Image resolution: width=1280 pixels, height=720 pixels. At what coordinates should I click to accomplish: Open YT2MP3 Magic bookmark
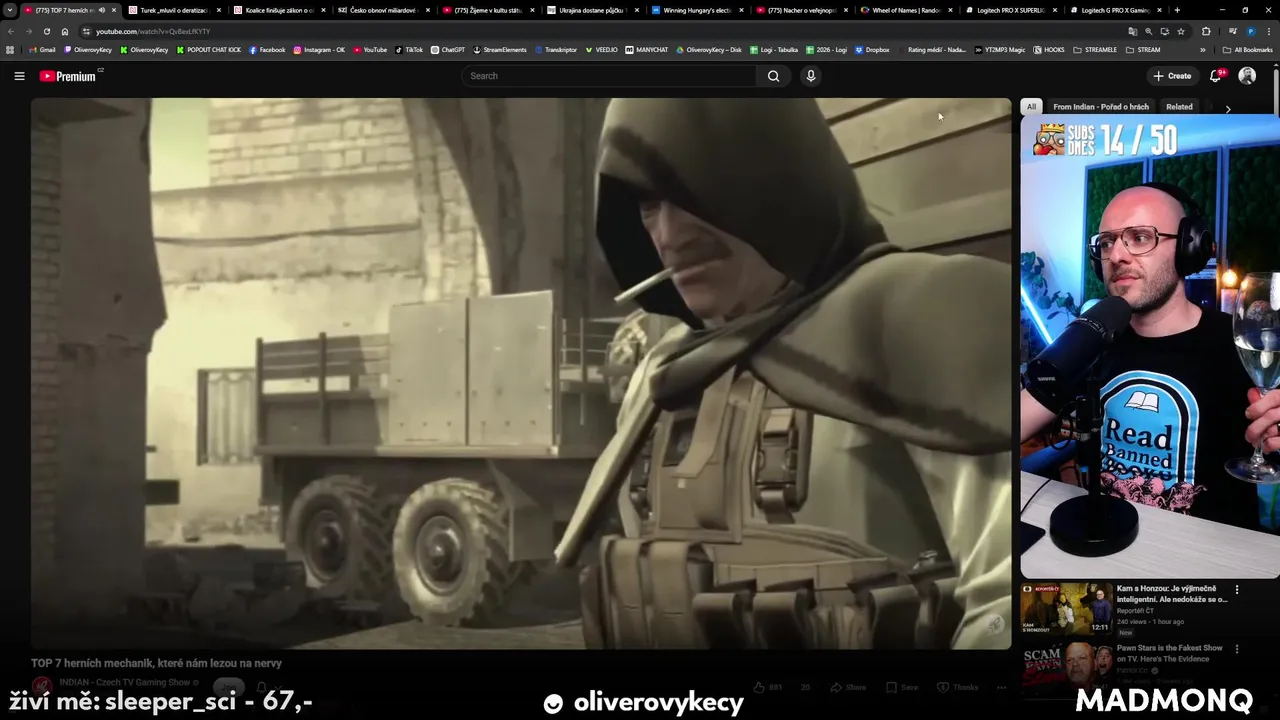point(1001,50)
